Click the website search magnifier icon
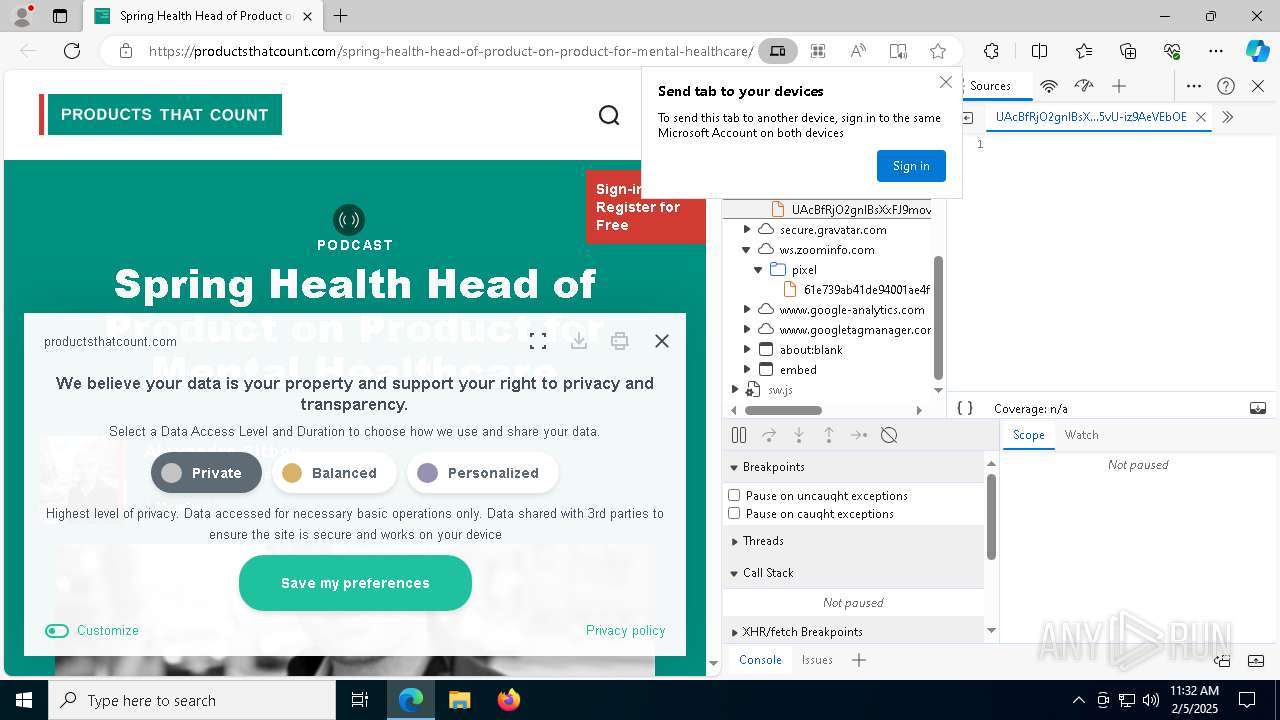The width and height of the screenshot is (1280, 720). click(609, 115)
